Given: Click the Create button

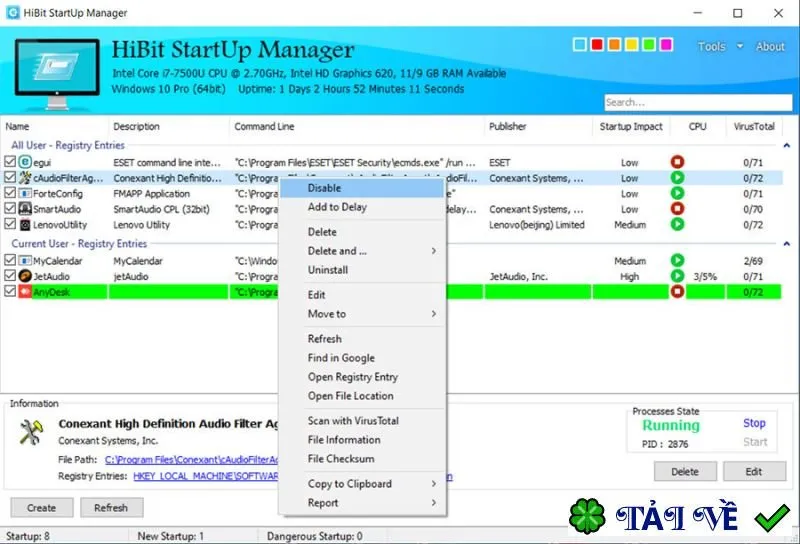Looking at the screenshot, I should (42, 508).
